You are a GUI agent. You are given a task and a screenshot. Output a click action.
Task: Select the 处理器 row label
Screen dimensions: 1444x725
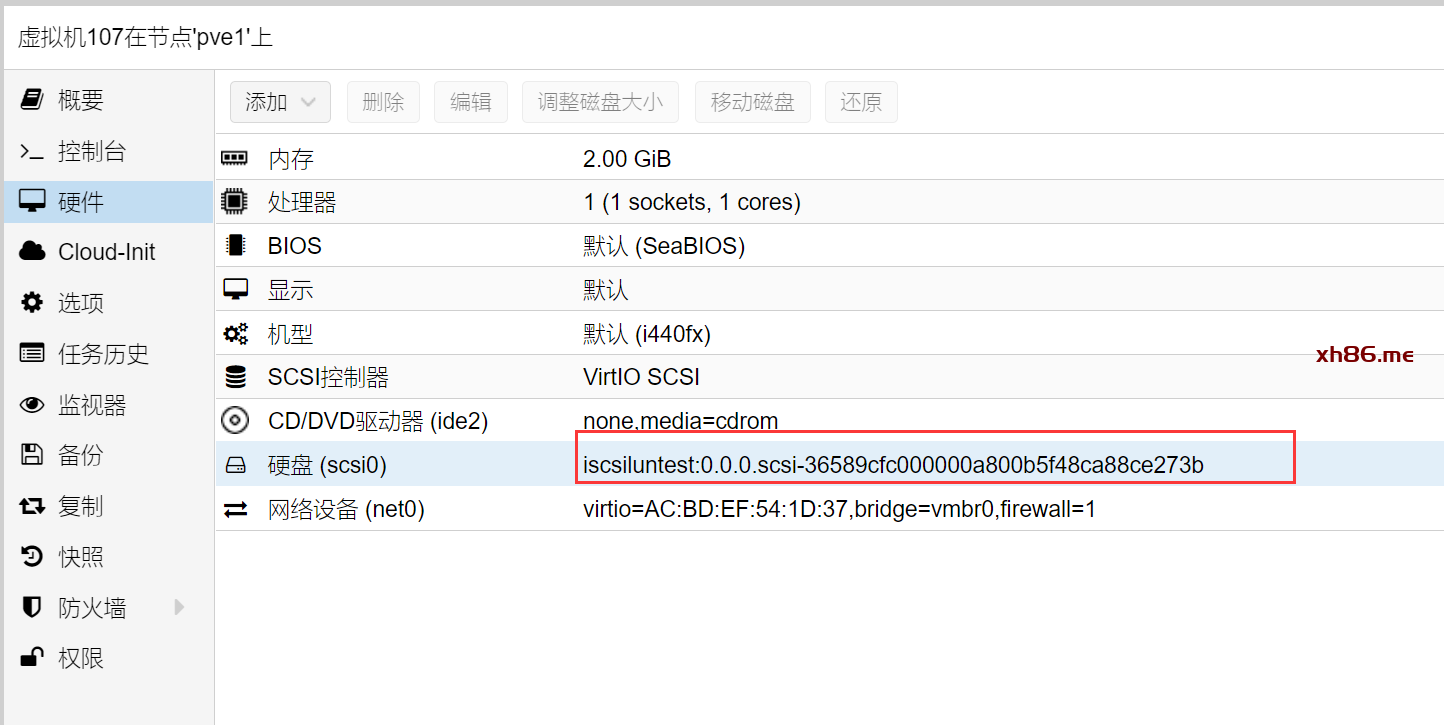pos(302,202)
